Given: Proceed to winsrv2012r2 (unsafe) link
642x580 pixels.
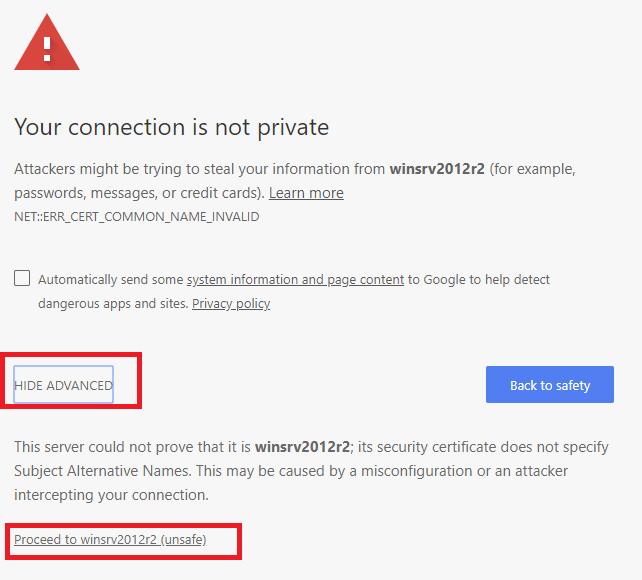Looking at the screenshot, I should click(x=110, y=539).
